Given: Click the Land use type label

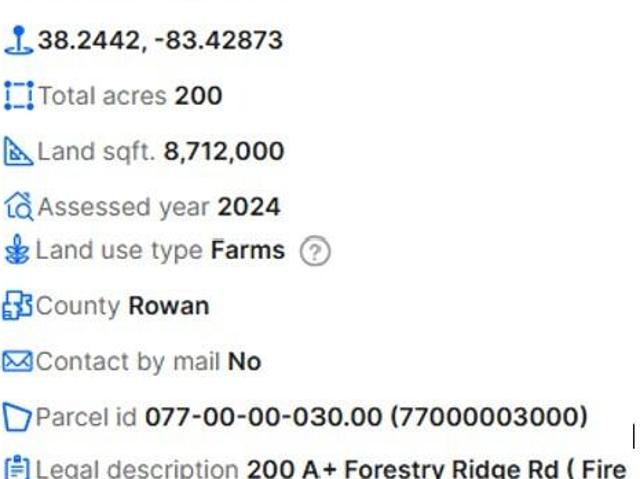Looking at the screenshot, I should pyautogui.click(x=119, y=250).
